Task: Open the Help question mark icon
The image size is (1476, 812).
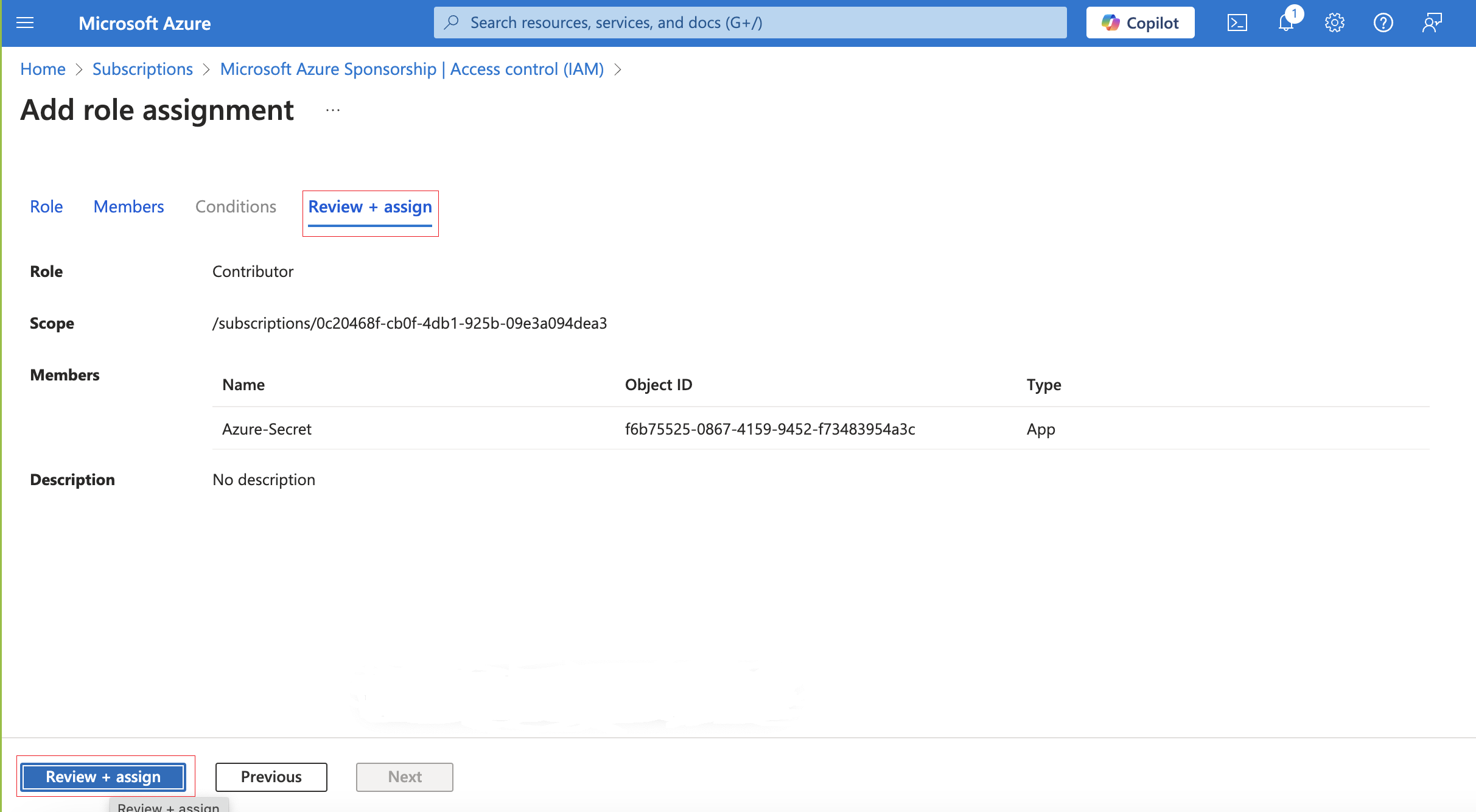Action: point(1383,23)
